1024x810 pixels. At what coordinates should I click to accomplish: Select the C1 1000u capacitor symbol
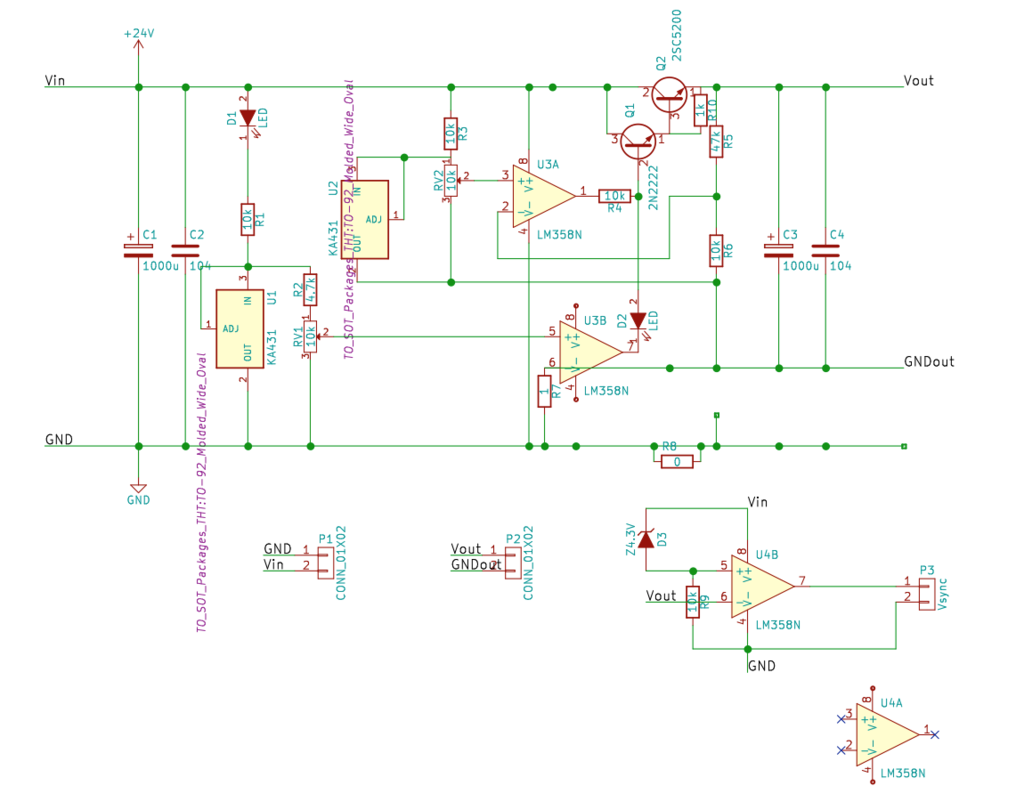tap(138, 251)
